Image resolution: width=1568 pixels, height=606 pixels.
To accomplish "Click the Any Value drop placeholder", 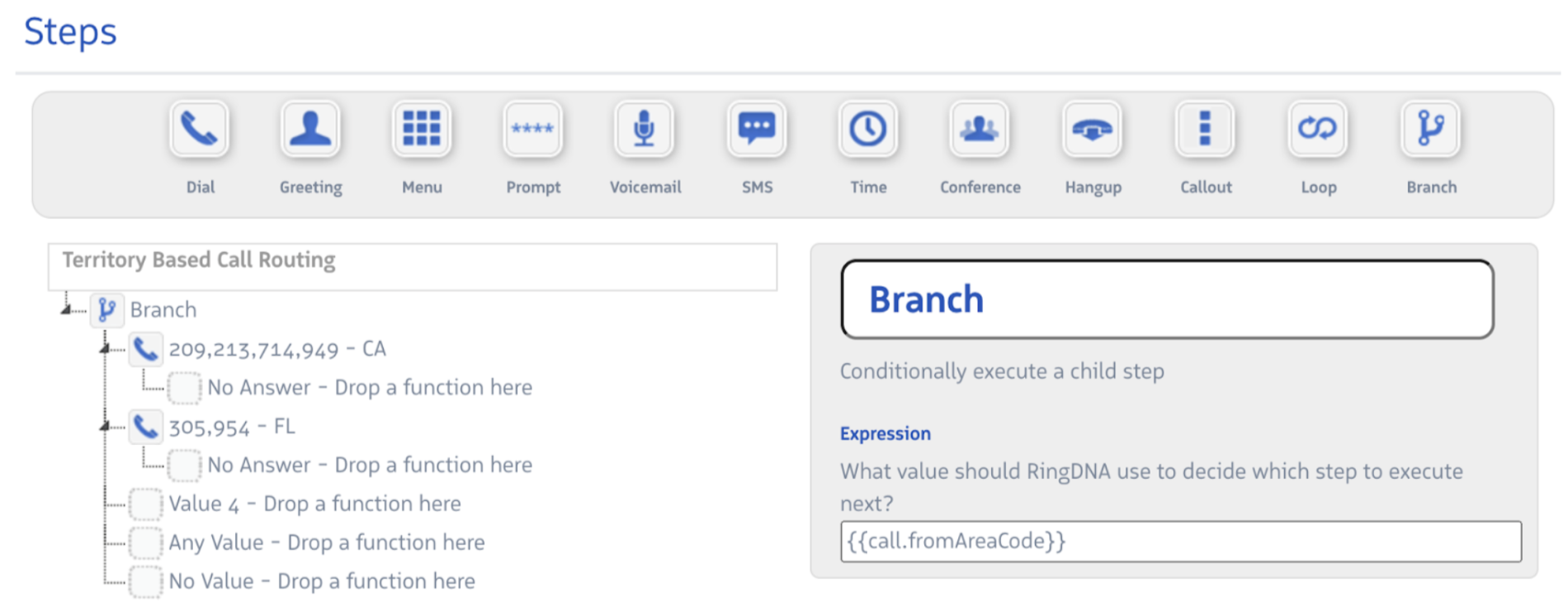I will pos(146,542).
